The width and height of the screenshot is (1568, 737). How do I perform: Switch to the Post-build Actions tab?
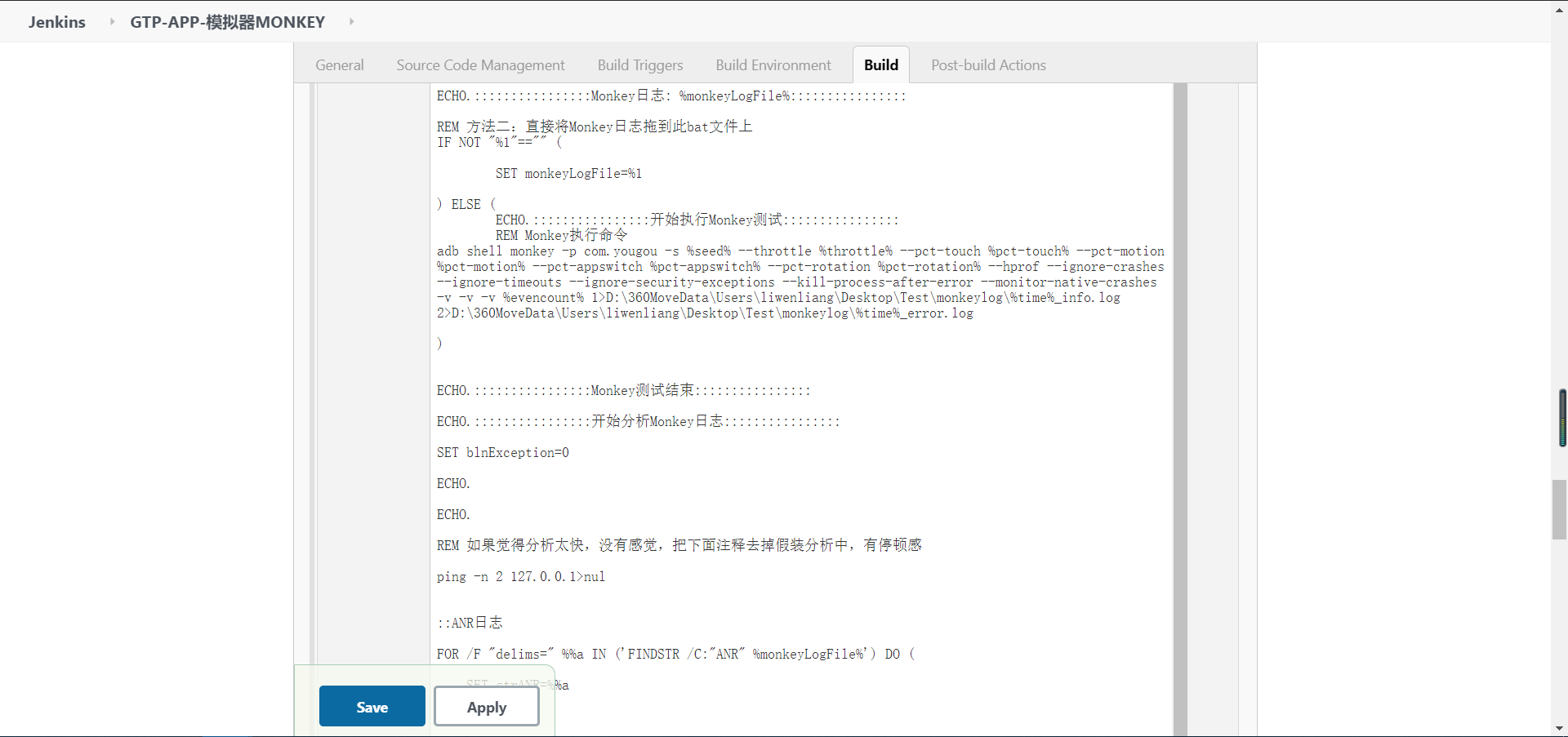click(x=988, y=64)
